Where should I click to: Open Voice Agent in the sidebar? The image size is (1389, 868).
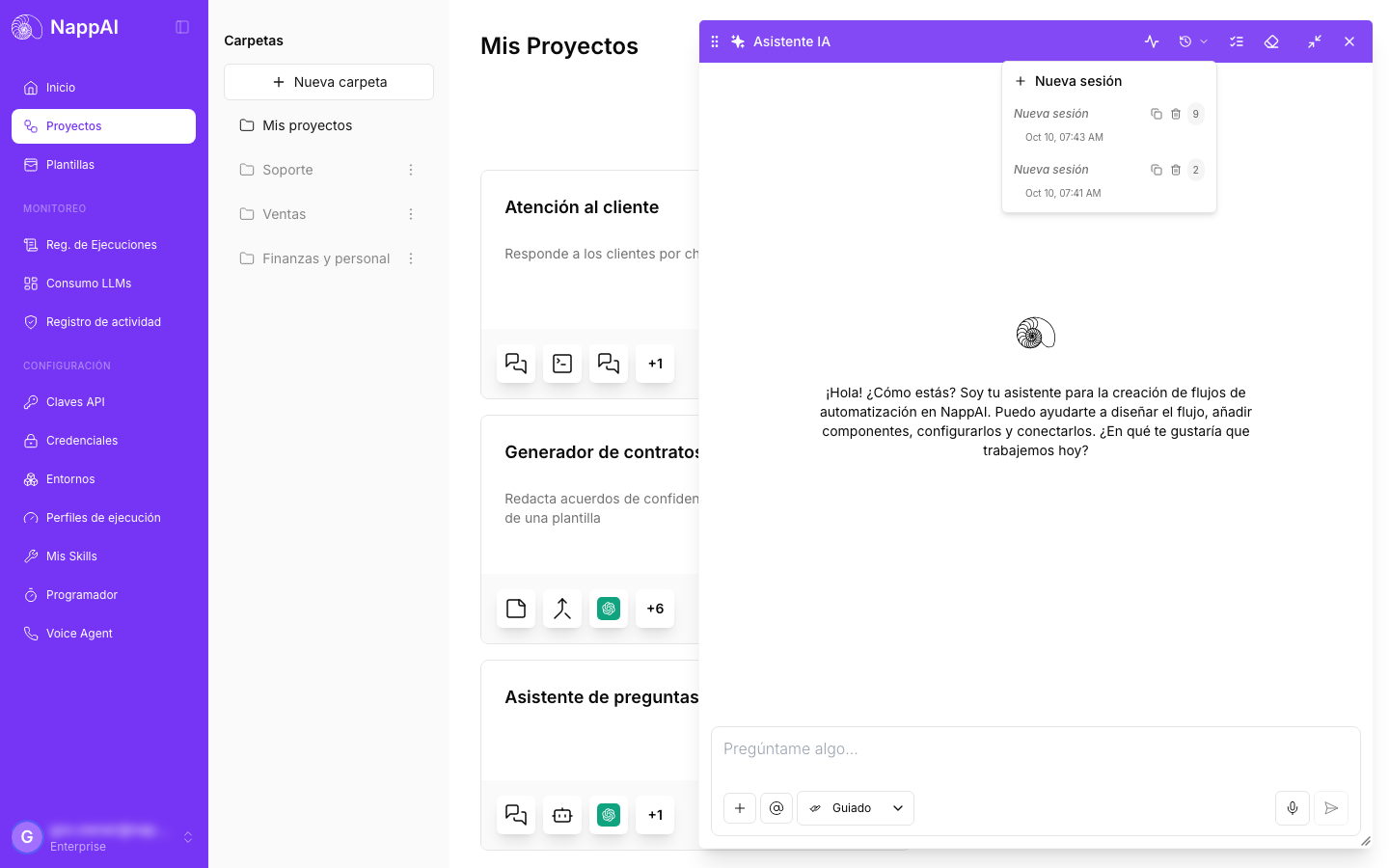coord(103,634)
